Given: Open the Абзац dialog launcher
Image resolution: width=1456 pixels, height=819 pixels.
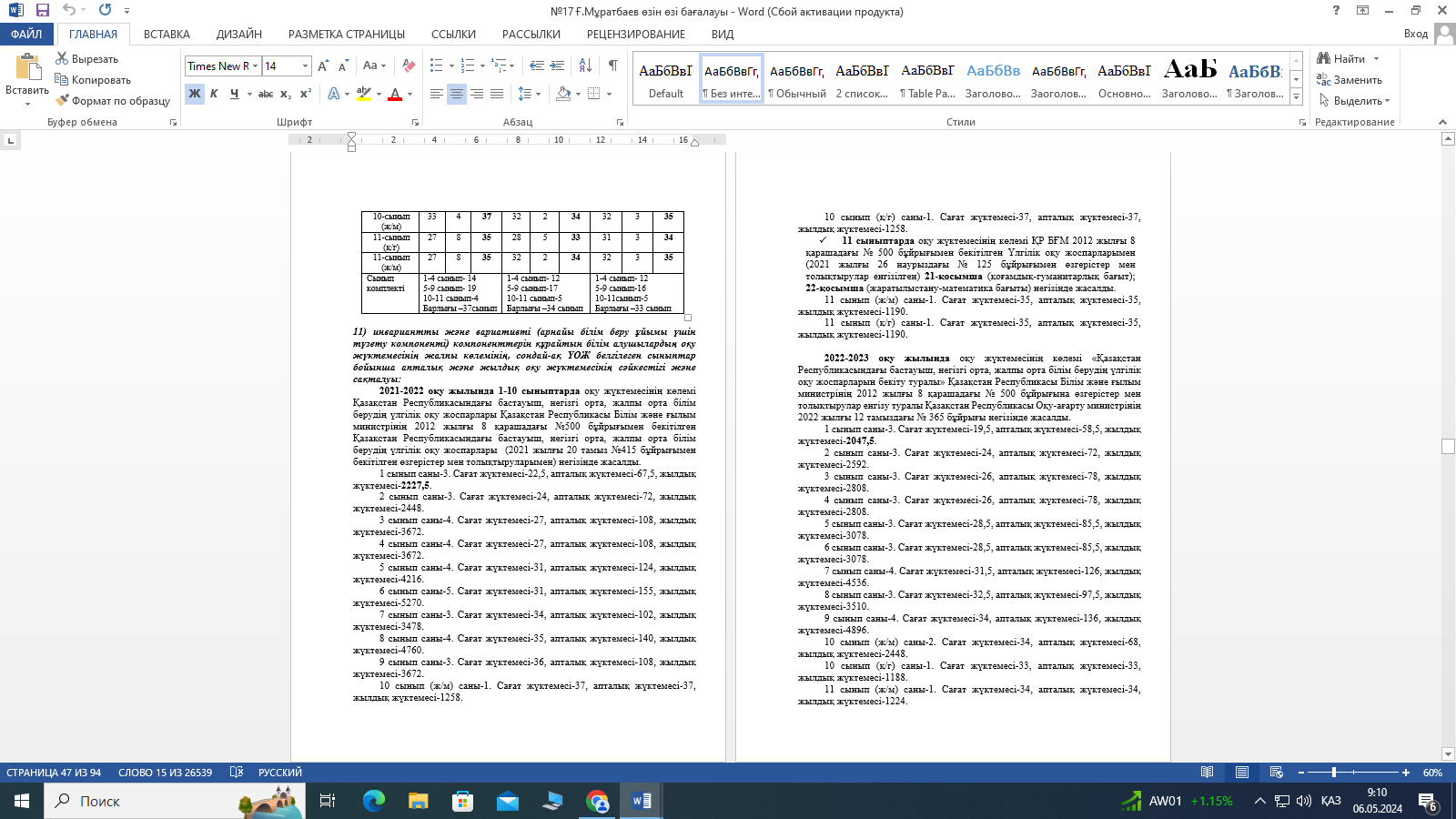Looking at the screenshot, I should [621, 122].
